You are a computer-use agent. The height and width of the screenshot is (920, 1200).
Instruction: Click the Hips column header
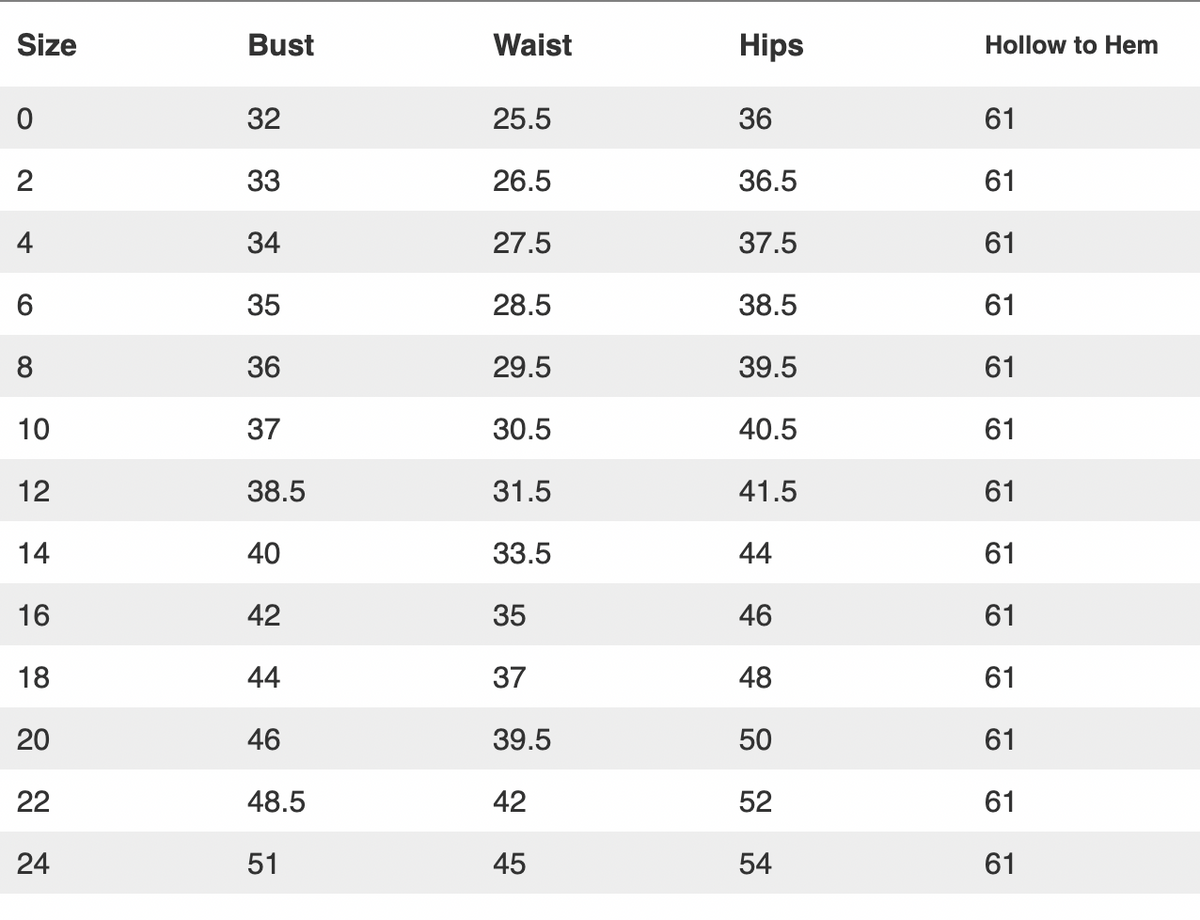771,45
